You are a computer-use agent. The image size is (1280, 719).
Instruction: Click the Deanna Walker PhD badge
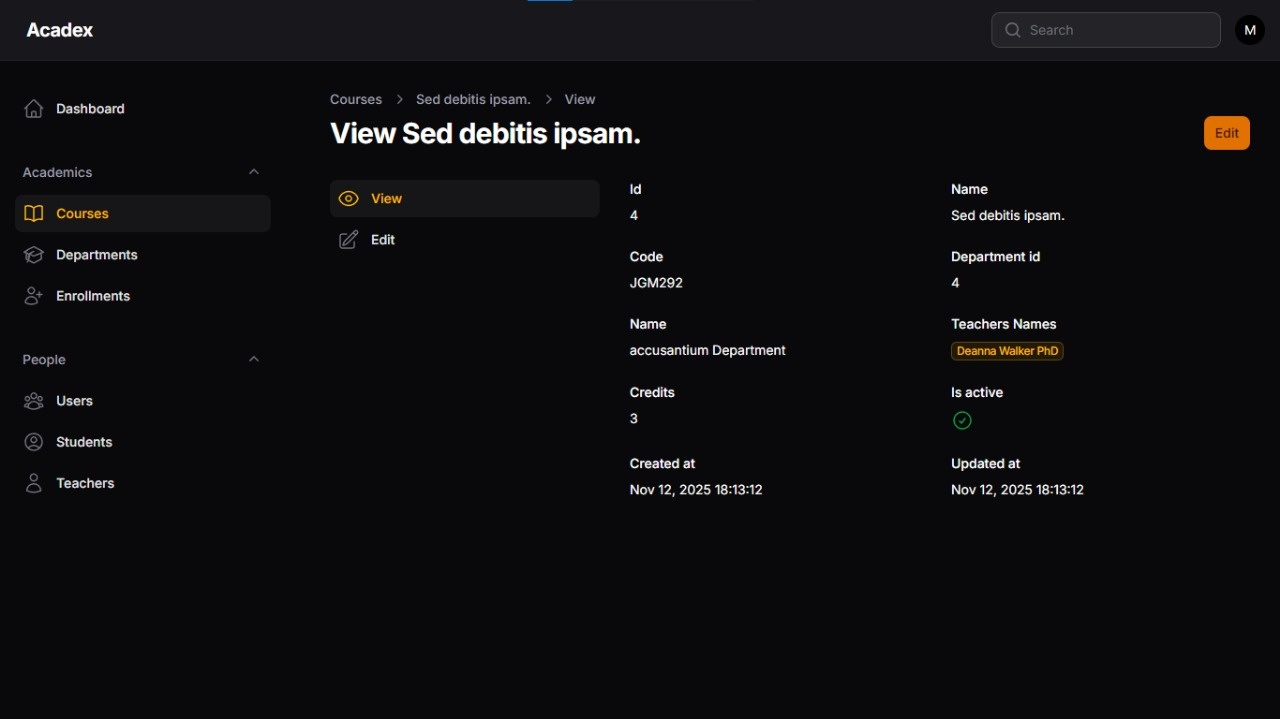click(1007, 351)
